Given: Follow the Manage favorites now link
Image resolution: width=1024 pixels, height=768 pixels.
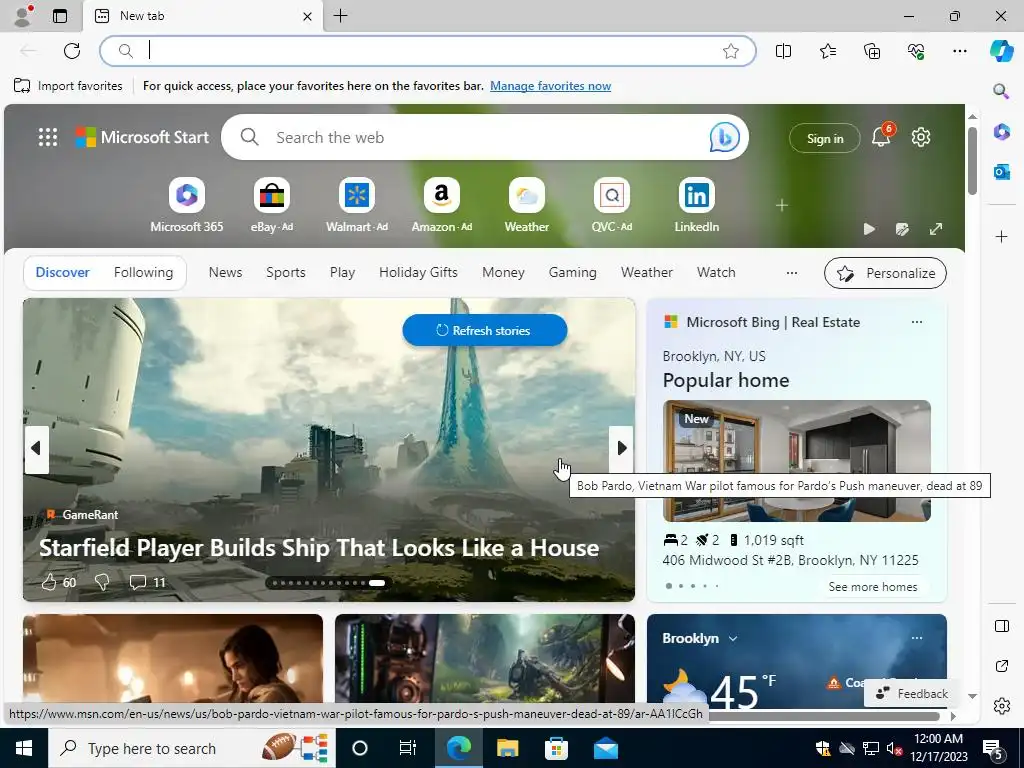Looking at the screenshot, I should tap(551, 86).
